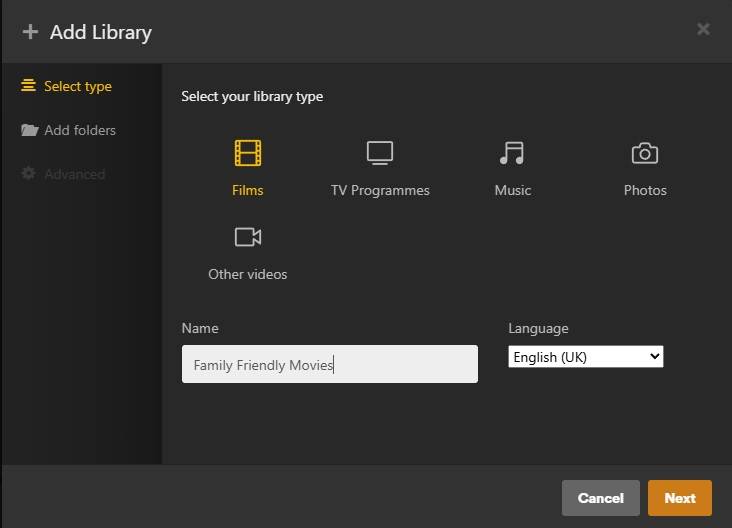The image size is (732, 528).
Task: Cancel the Add Library dialog
Action: tap(600, 498)
